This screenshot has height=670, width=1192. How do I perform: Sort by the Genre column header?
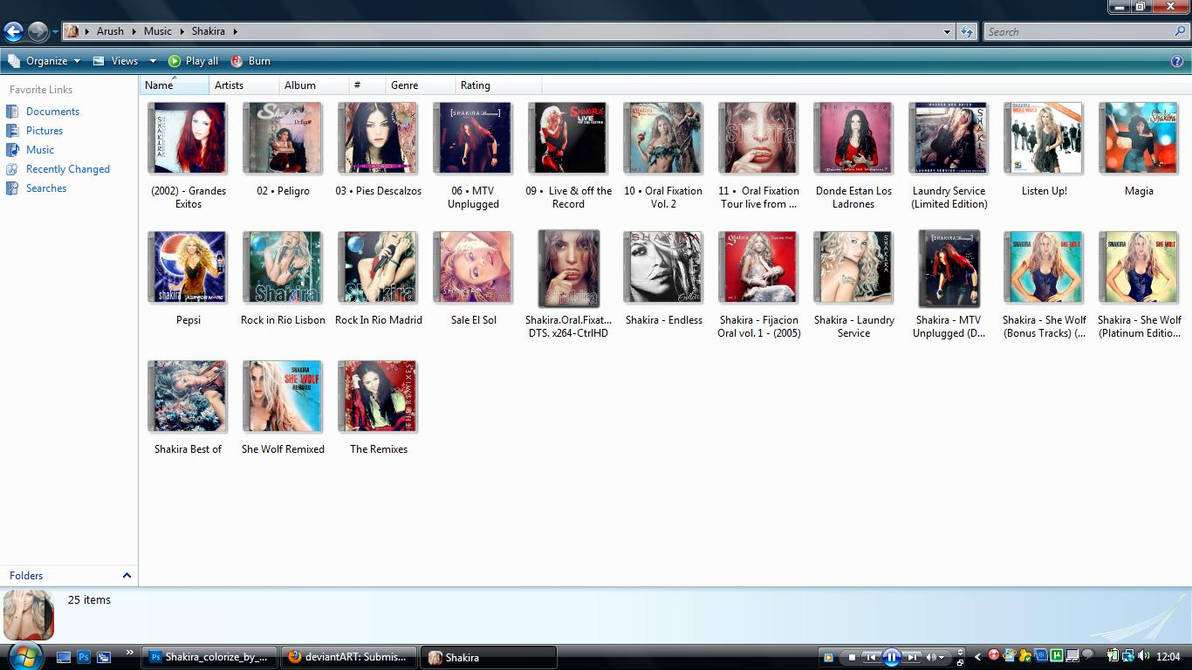[x=420, y=85]
